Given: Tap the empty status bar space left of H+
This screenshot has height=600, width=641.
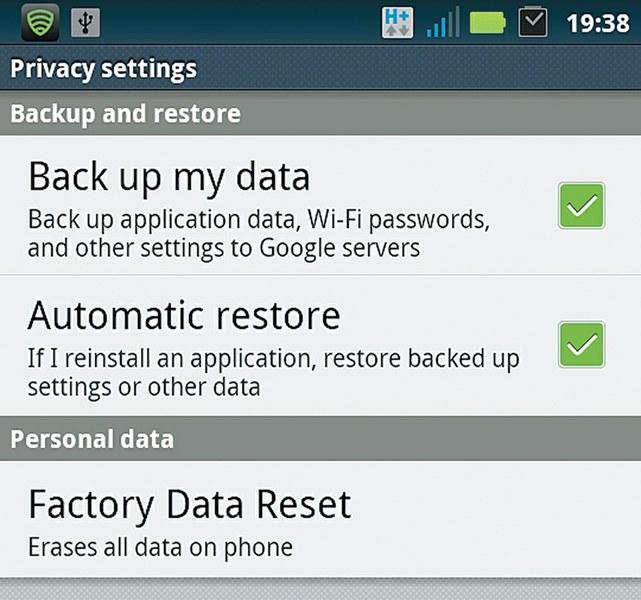Looking at the screenshot, I should [240, 22].
